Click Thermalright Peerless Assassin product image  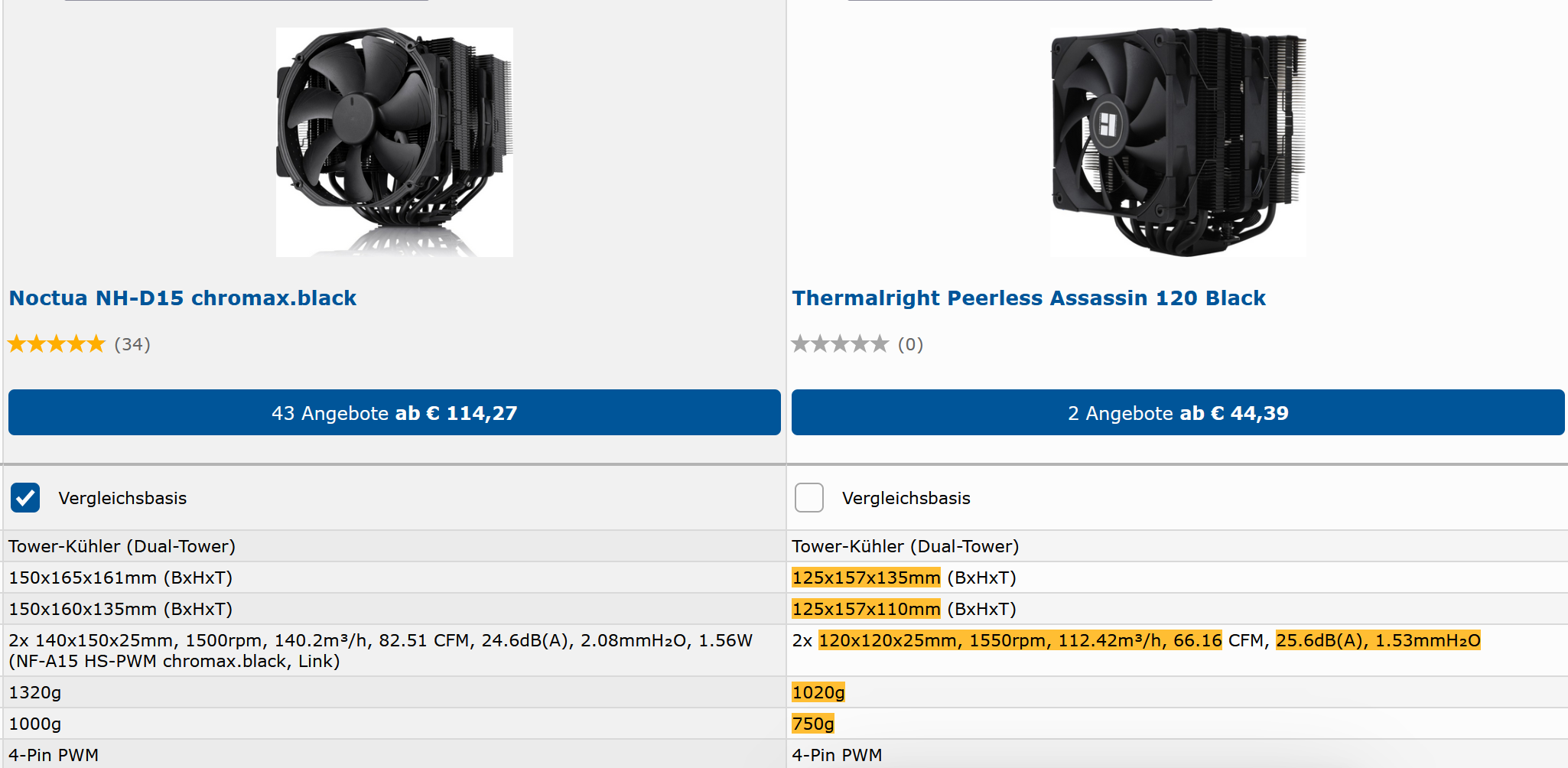[1178, 142]
